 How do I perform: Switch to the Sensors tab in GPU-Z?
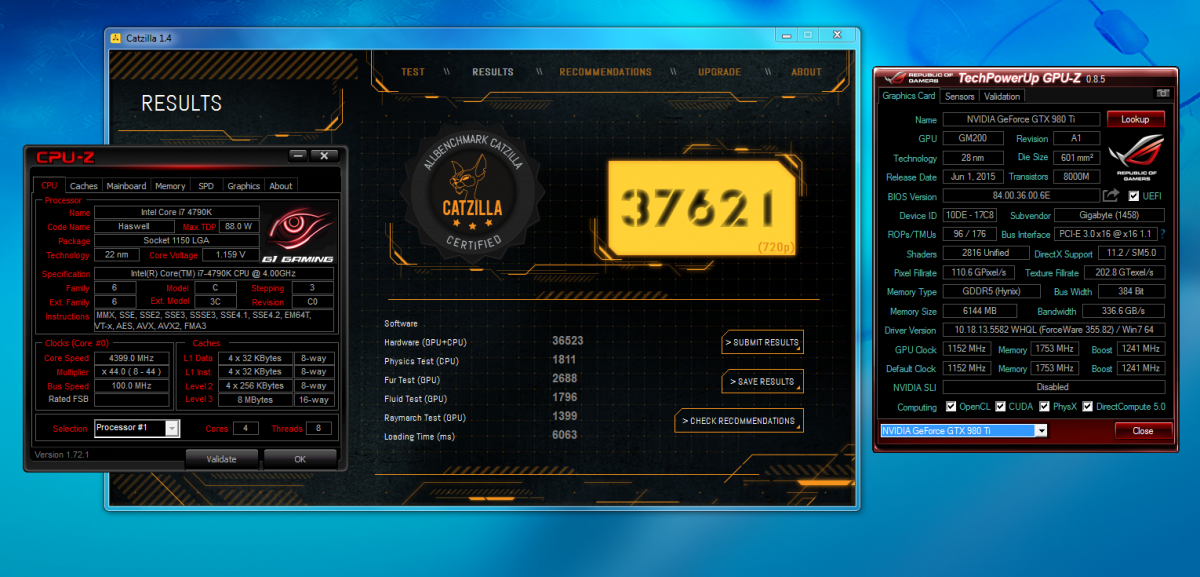pos(960,97)
